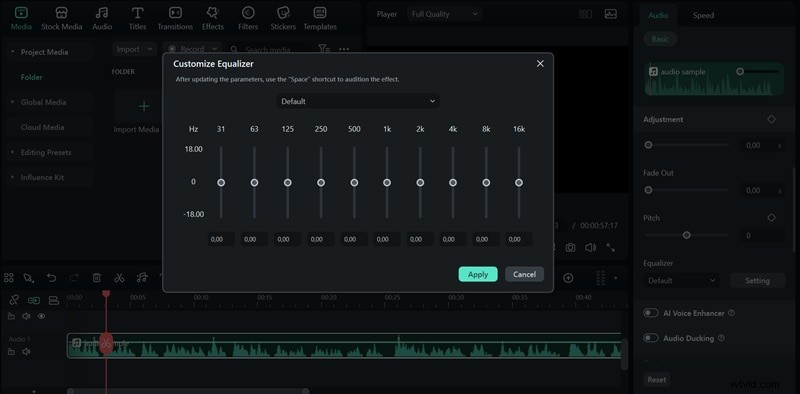800x394 pixels.
Task: Open the Record dropdown
Action: pyautogui.click(x=192, y=49)
